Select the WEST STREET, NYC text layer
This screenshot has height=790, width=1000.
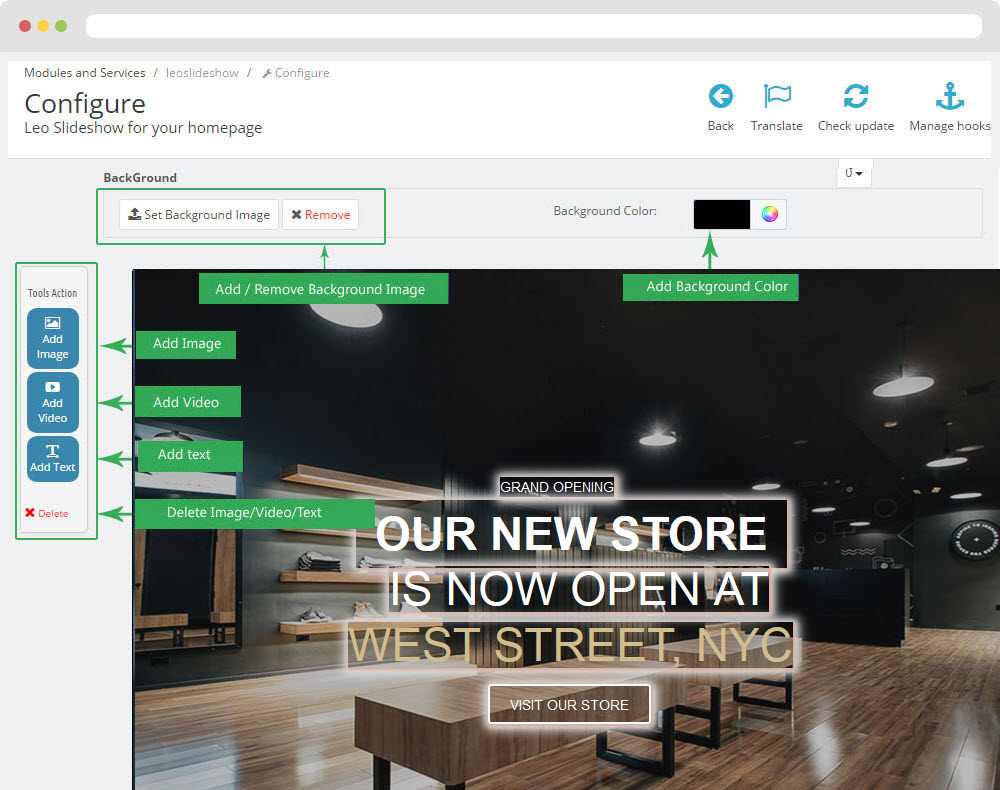(570, 645)
